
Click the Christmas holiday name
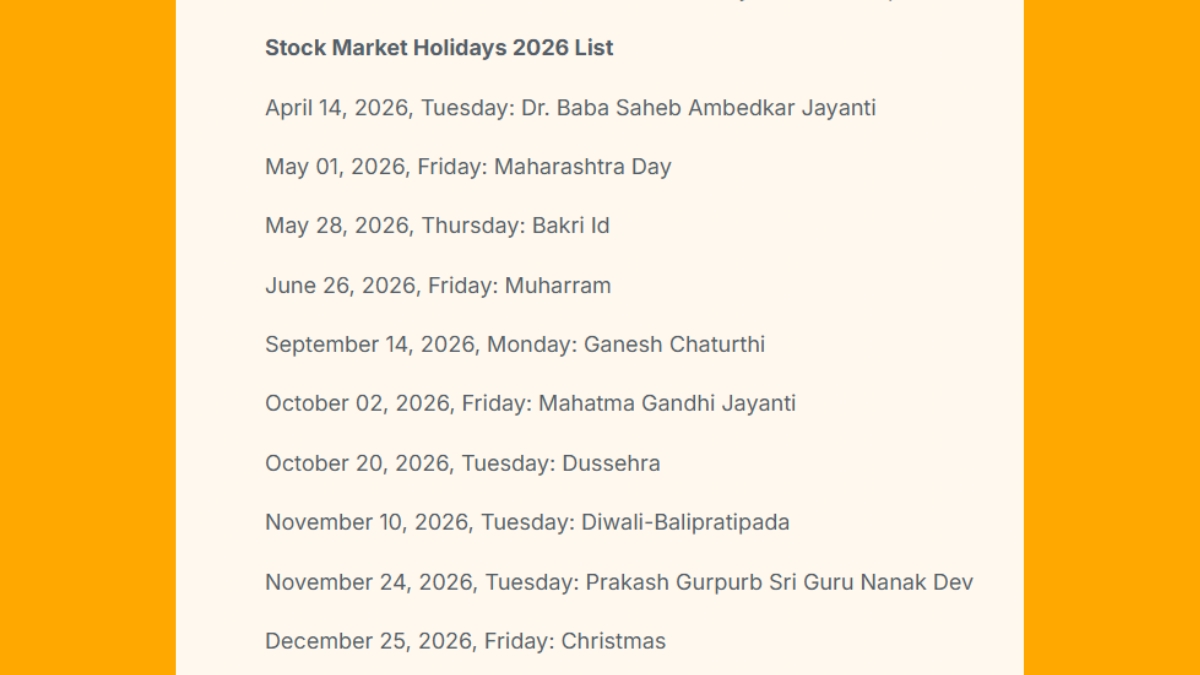pos(613,642)
